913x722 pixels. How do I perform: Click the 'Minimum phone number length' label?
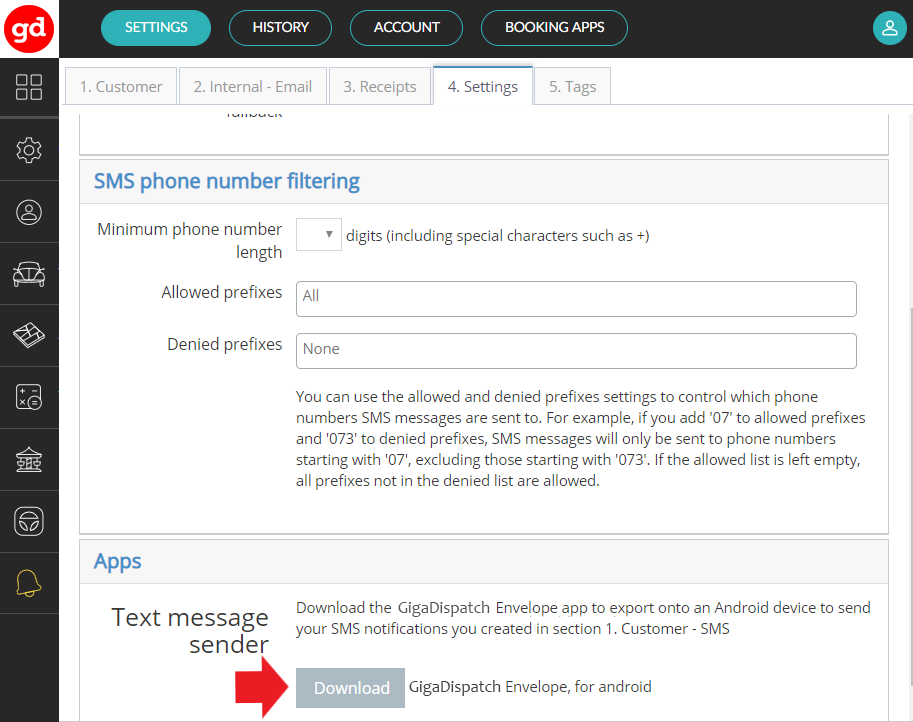190,240
